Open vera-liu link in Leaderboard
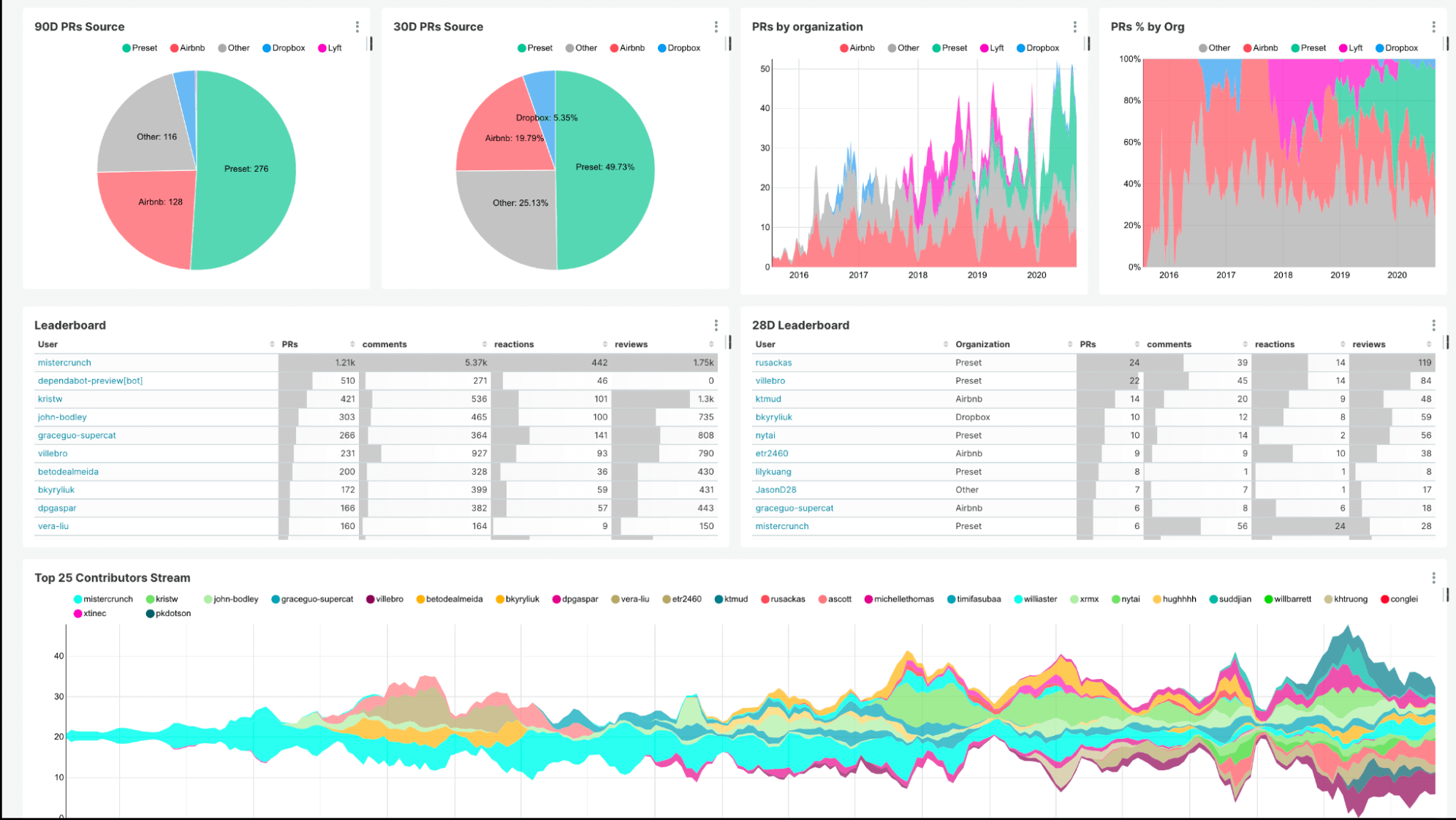The width and height of the screenshot is (1456, 820). tap(53, 526)
